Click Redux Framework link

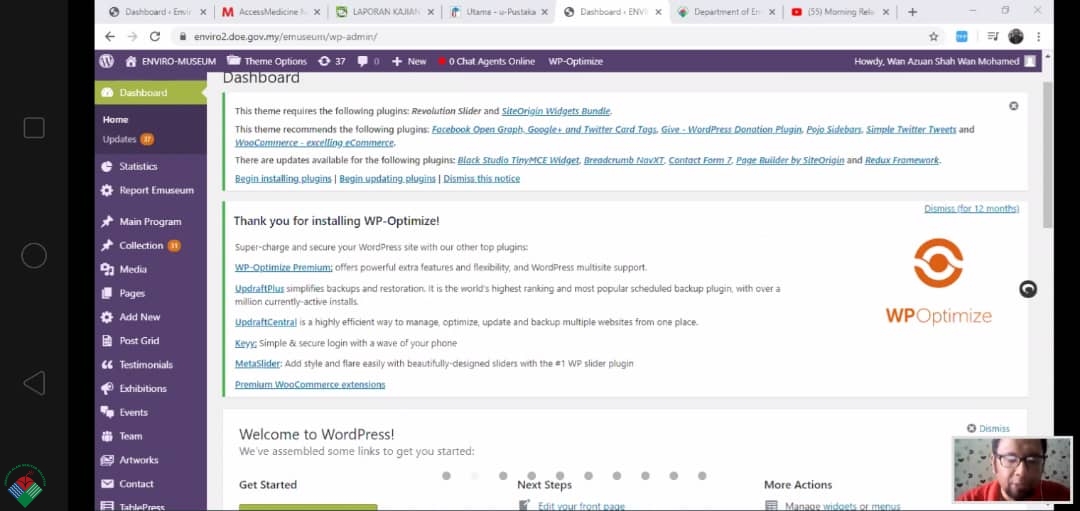click(x=902, y=160)
